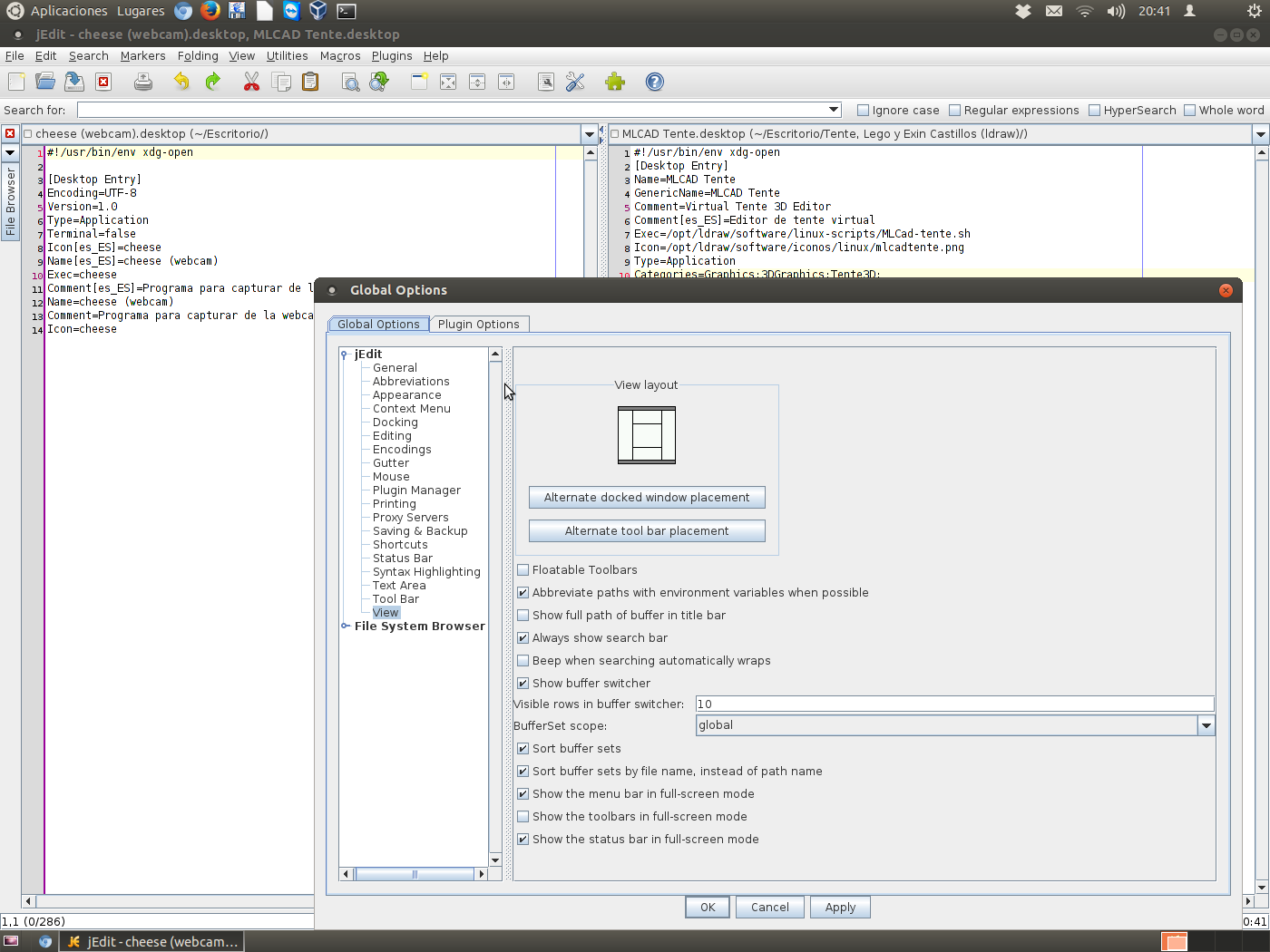Image resolution: width=1270 pixels, height=952 pixels.
Task: Enable Show the toolbars in full-screen mode
Action: [523, 816]
